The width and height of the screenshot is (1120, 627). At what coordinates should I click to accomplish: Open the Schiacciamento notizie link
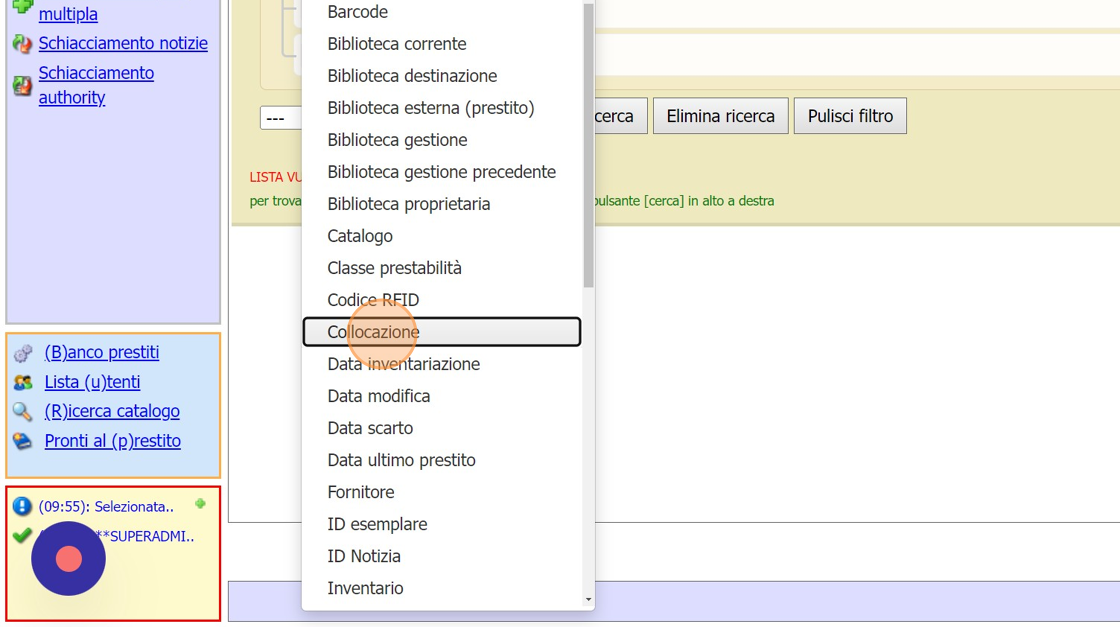[123, 43]
